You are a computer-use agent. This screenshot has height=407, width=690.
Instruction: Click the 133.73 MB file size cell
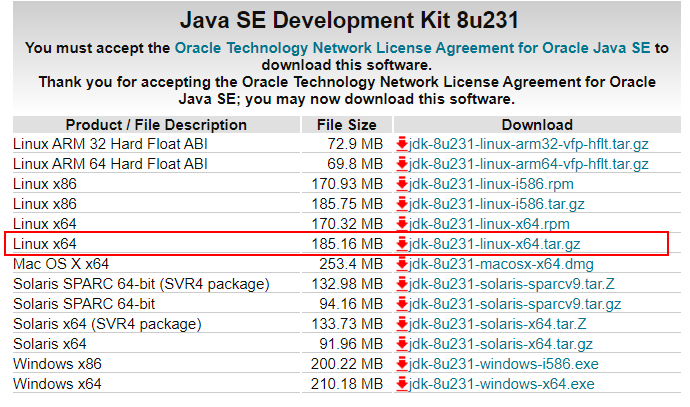[x=347, y=324]
